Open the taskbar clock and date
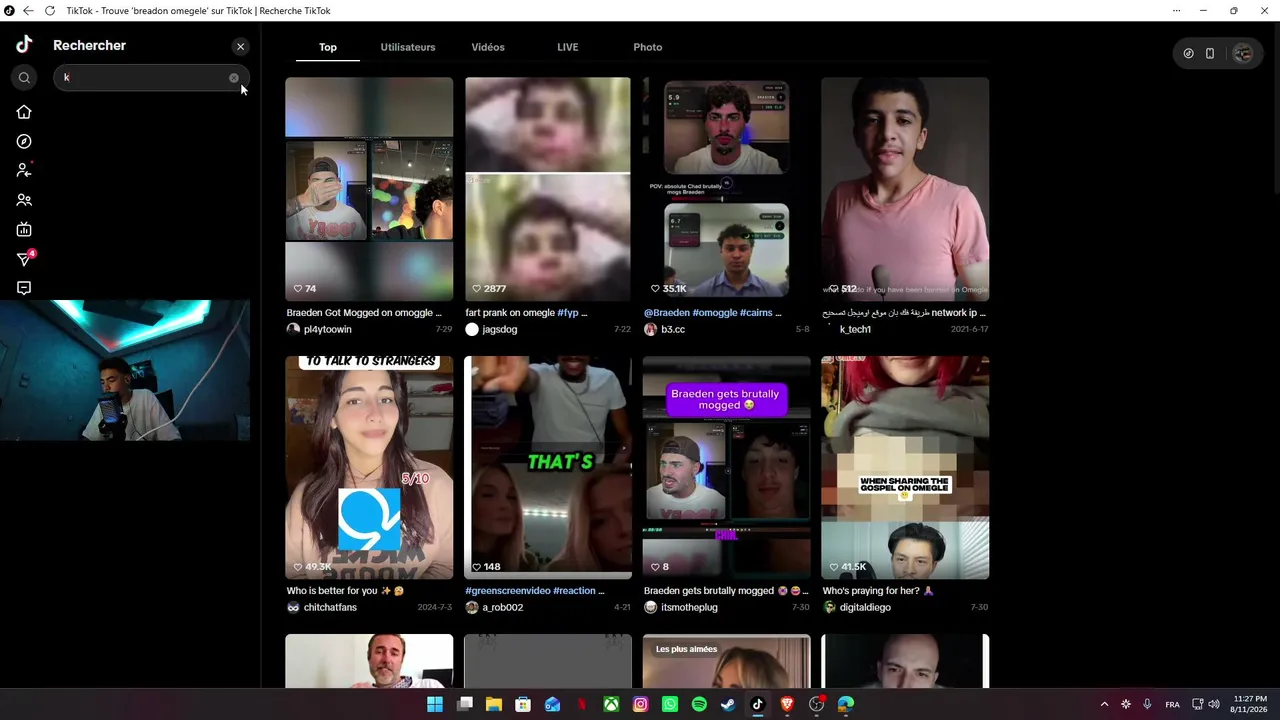1280x720 pixels. pos(1250,704)
